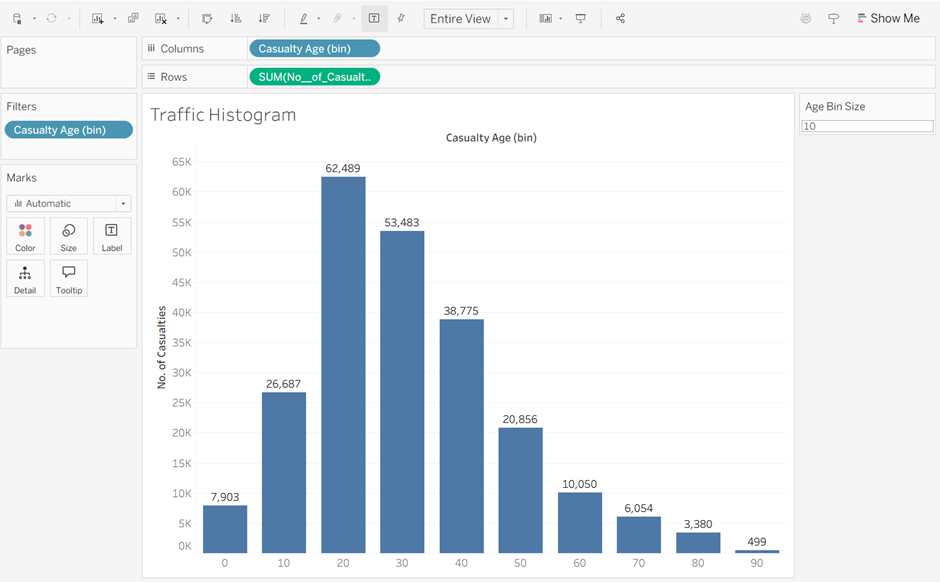Open the Show/Hide Cards dropdown arrow
The width and height of the screenshot is (940, 582).
(560, 19)
